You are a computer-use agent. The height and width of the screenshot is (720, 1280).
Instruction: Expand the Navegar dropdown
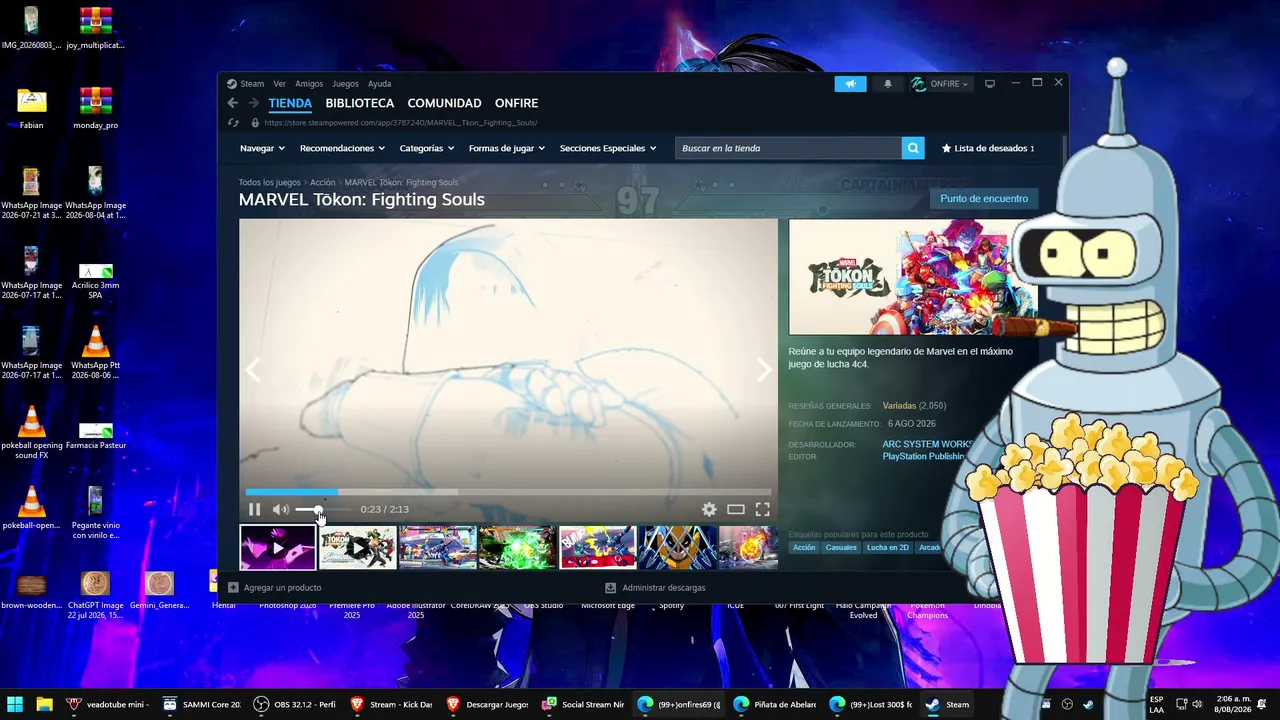(x=262, y=148)
